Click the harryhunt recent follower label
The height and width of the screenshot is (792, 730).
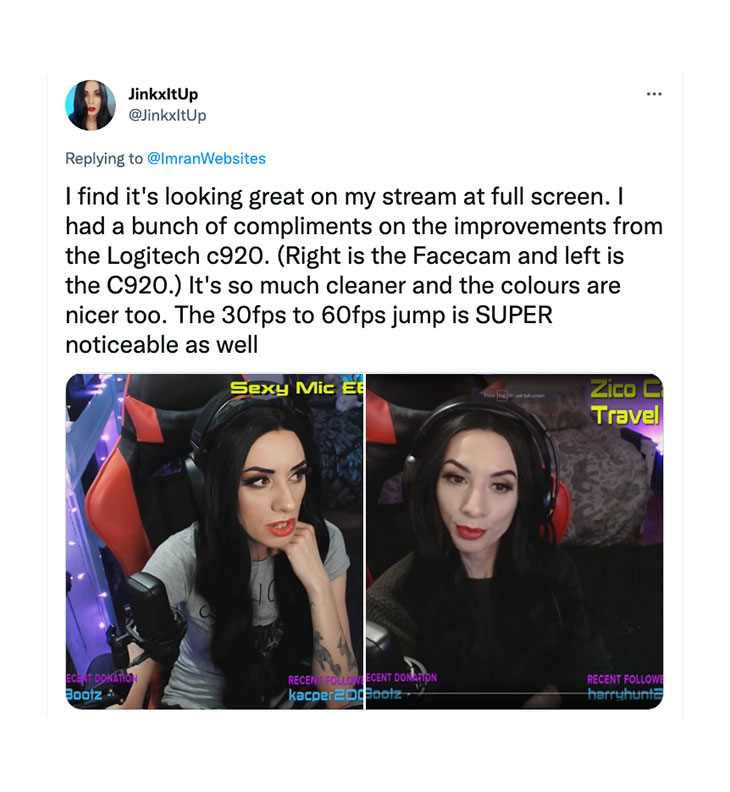coord(625,695)
